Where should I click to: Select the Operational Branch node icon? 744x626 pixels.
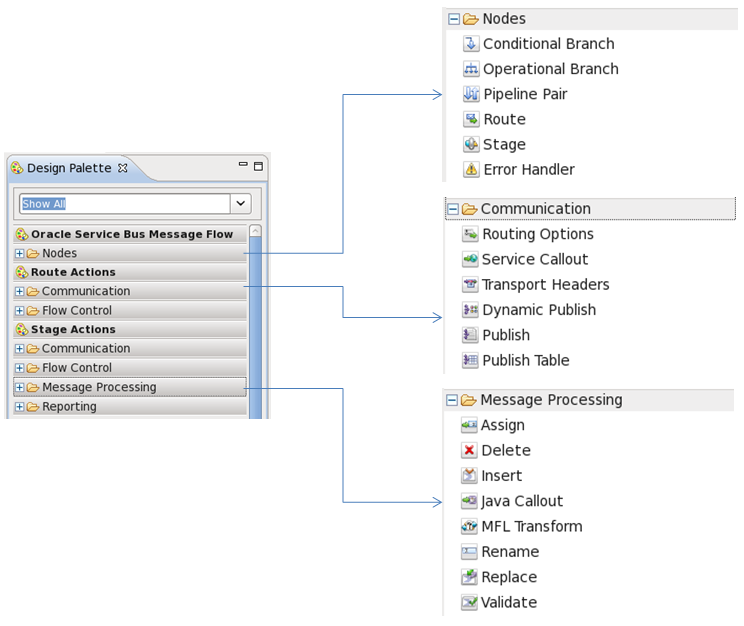point(471,69)
